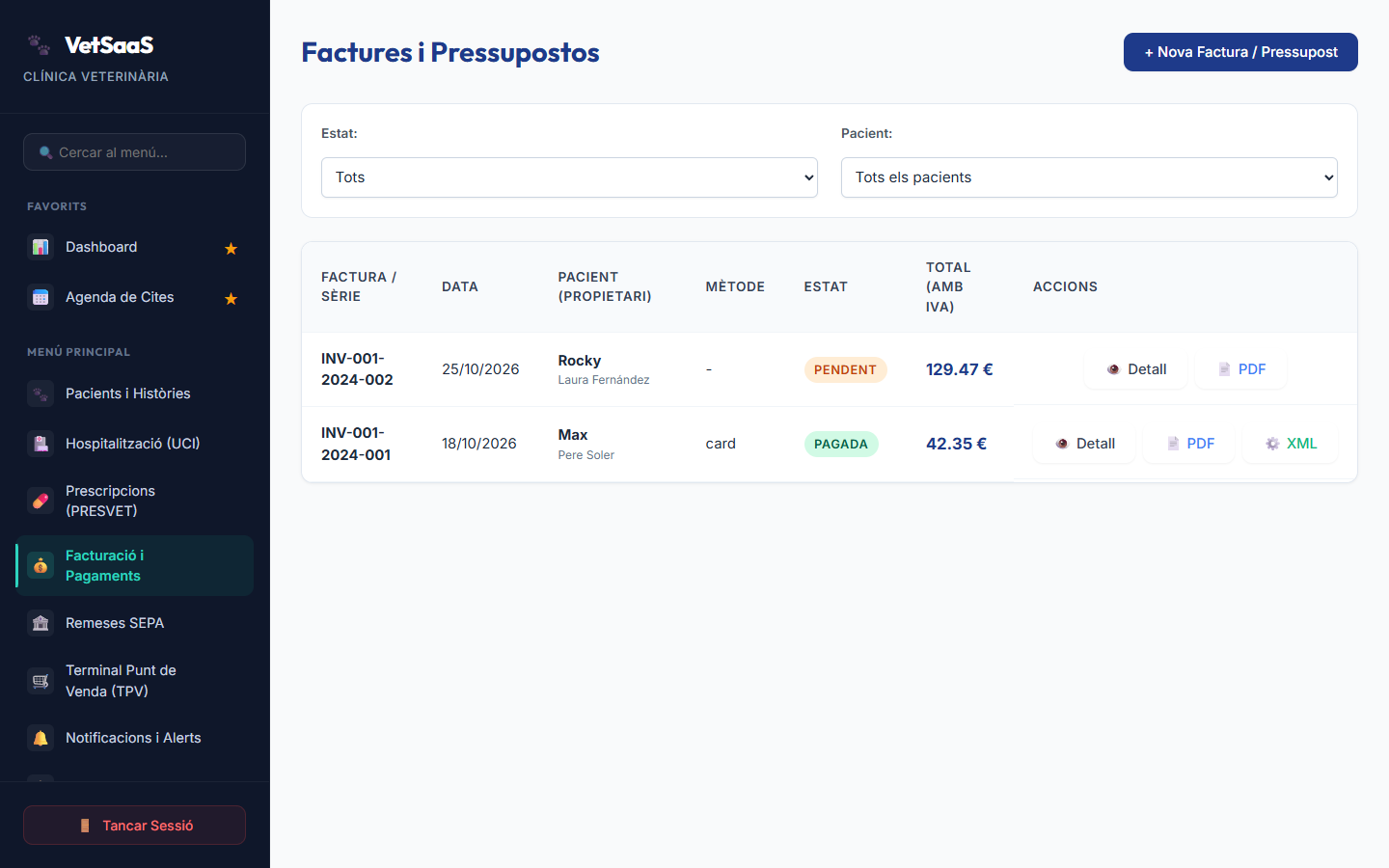
Task: Click the Pacients i Històries paw icon
Action: (41, 393)
